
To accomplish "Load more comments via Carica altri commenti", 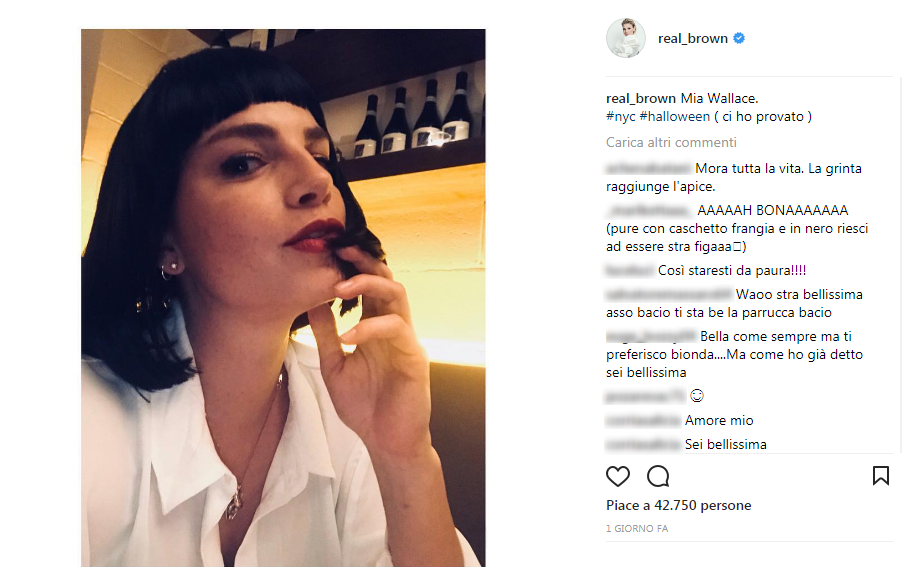I will coord(671,142).
